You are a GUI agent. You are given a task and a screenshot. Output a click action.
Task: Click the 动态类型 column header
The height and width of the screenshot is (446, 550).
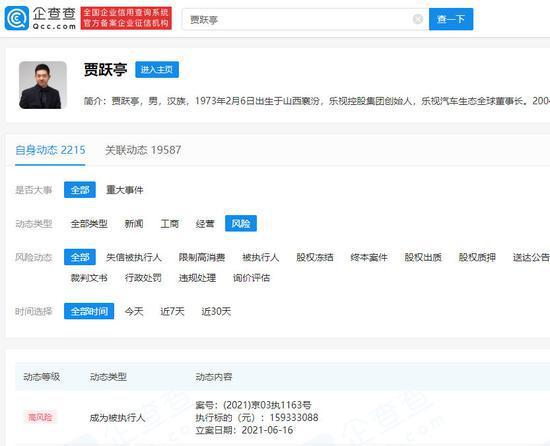pos(108,377)
